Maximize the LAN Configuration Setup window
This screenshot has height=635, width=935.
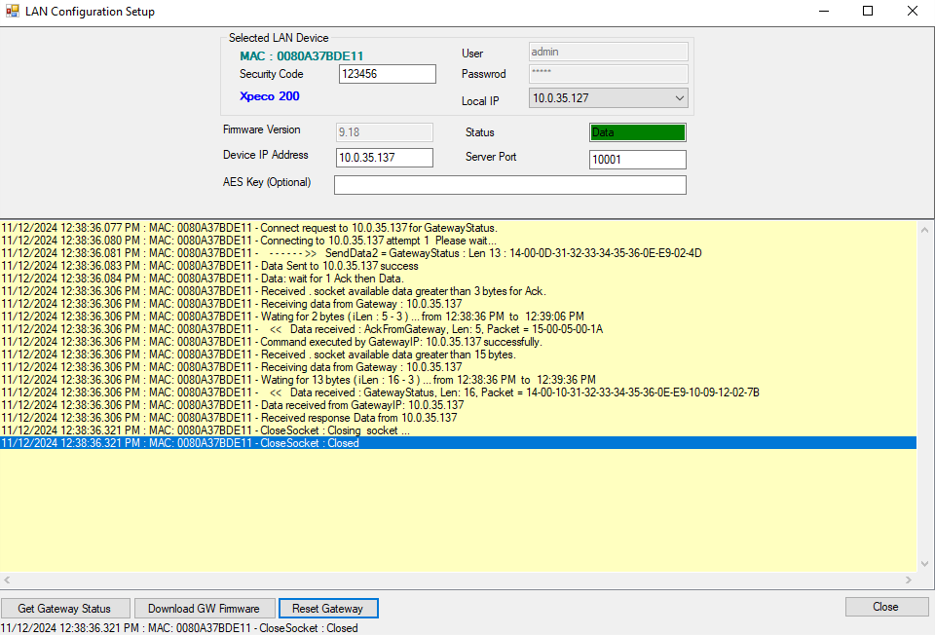pos(867,12)
